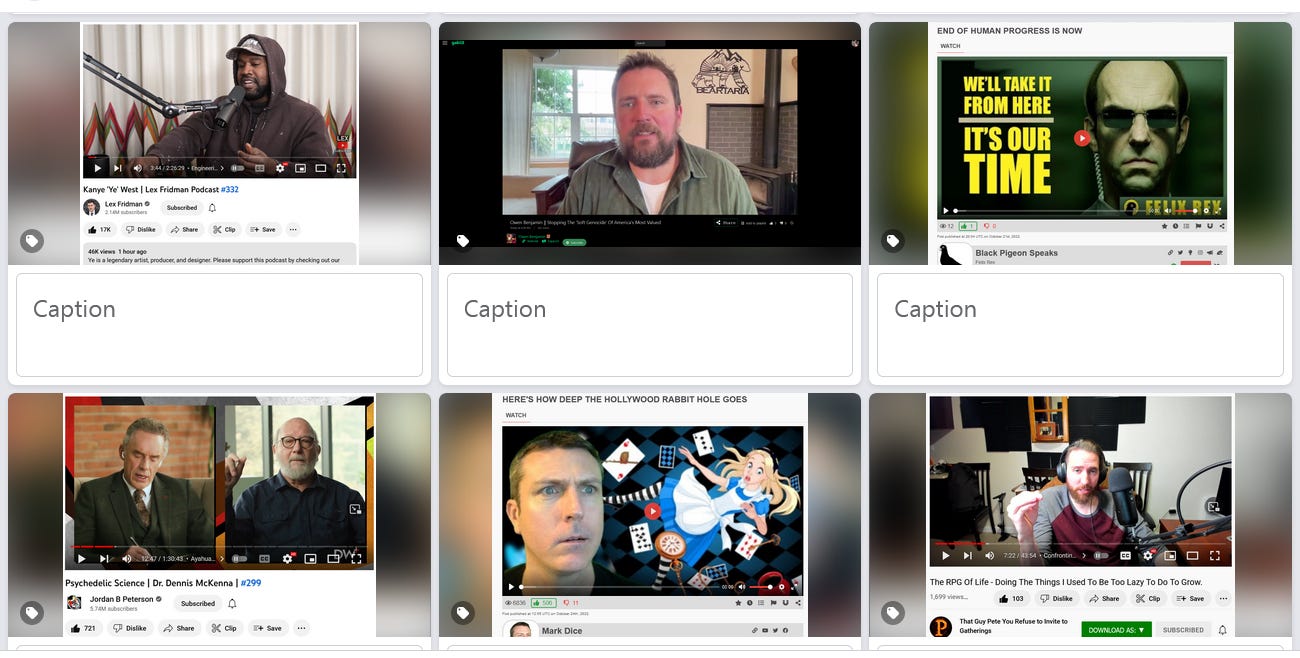Click red play button on Hollywood Rabbit Hole video
1300x658 pixels.
pyautogui.click(x=652, y=510)
